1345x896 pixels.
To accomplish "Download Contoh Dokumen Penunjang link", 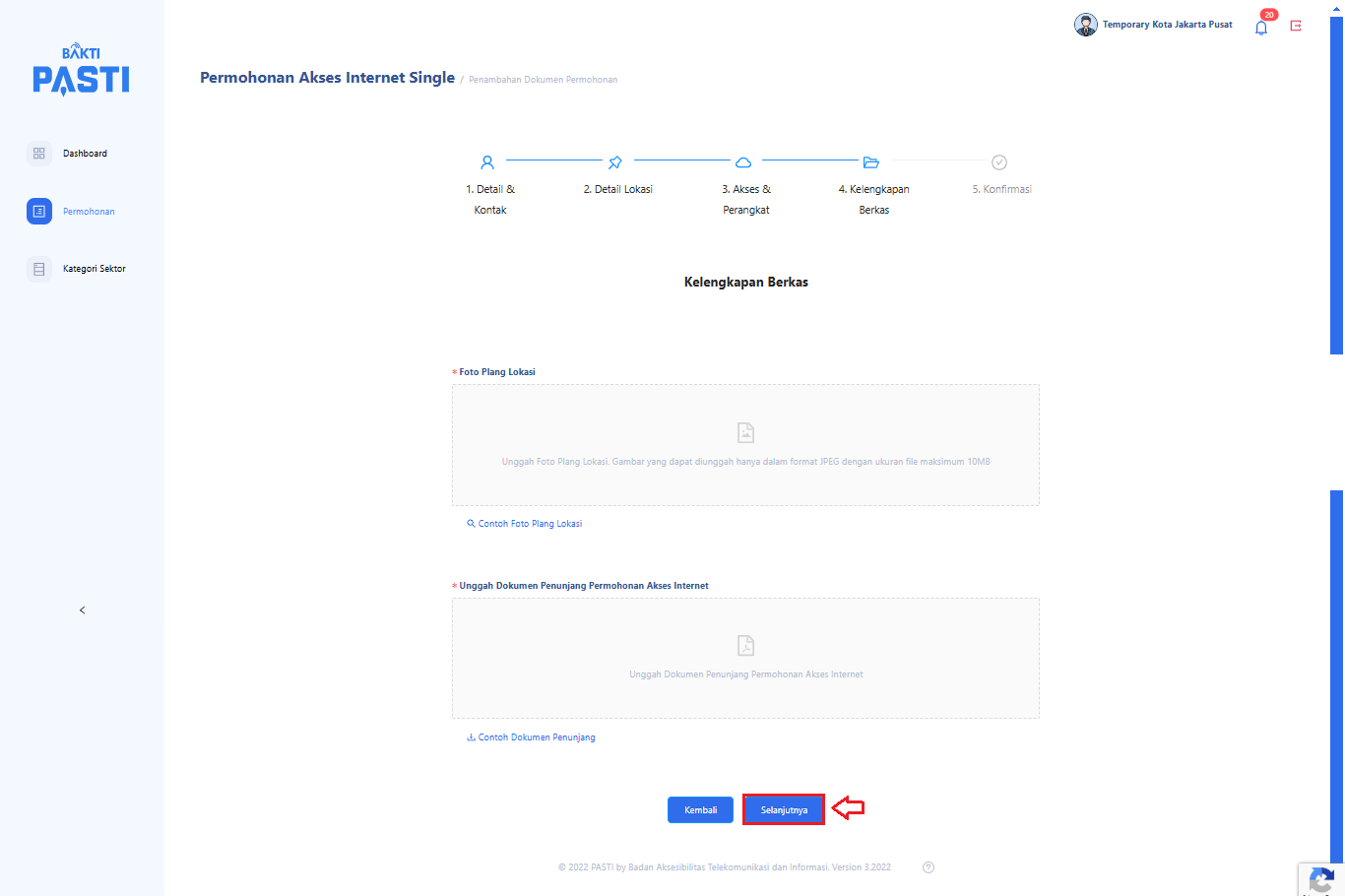I will (536, 737).
